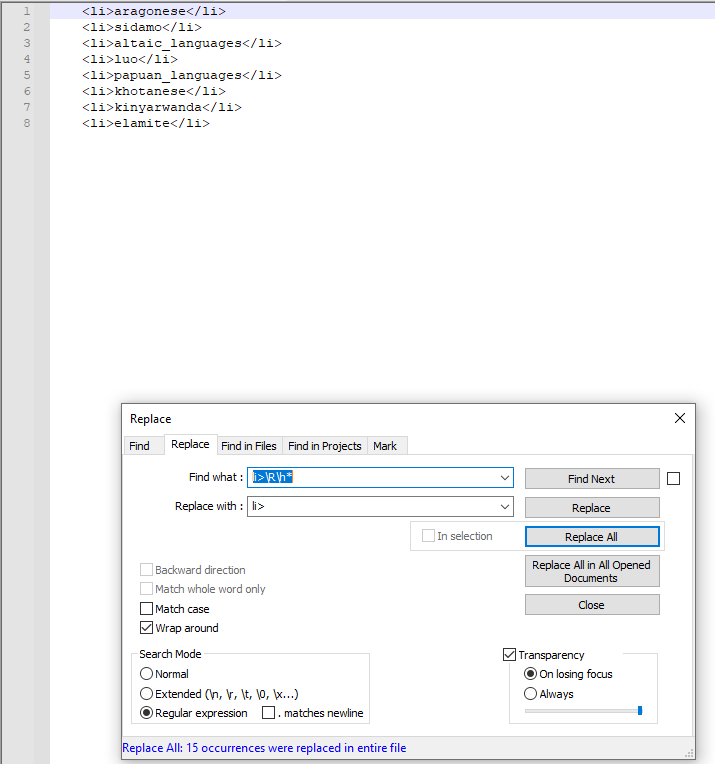
Task: Click the Find Next button
Action: [x=592, y=479]
